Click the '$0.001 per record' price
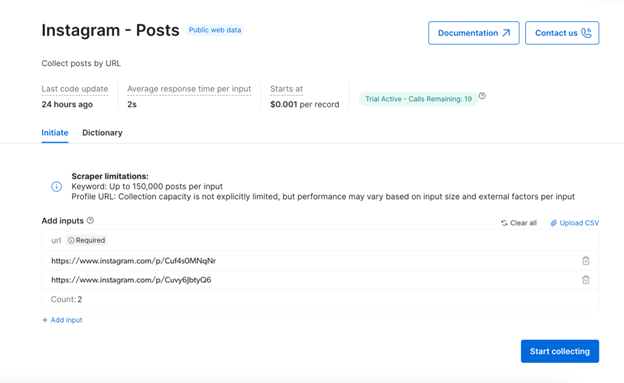This screenshot has height=383, width=624. [305, 104]
